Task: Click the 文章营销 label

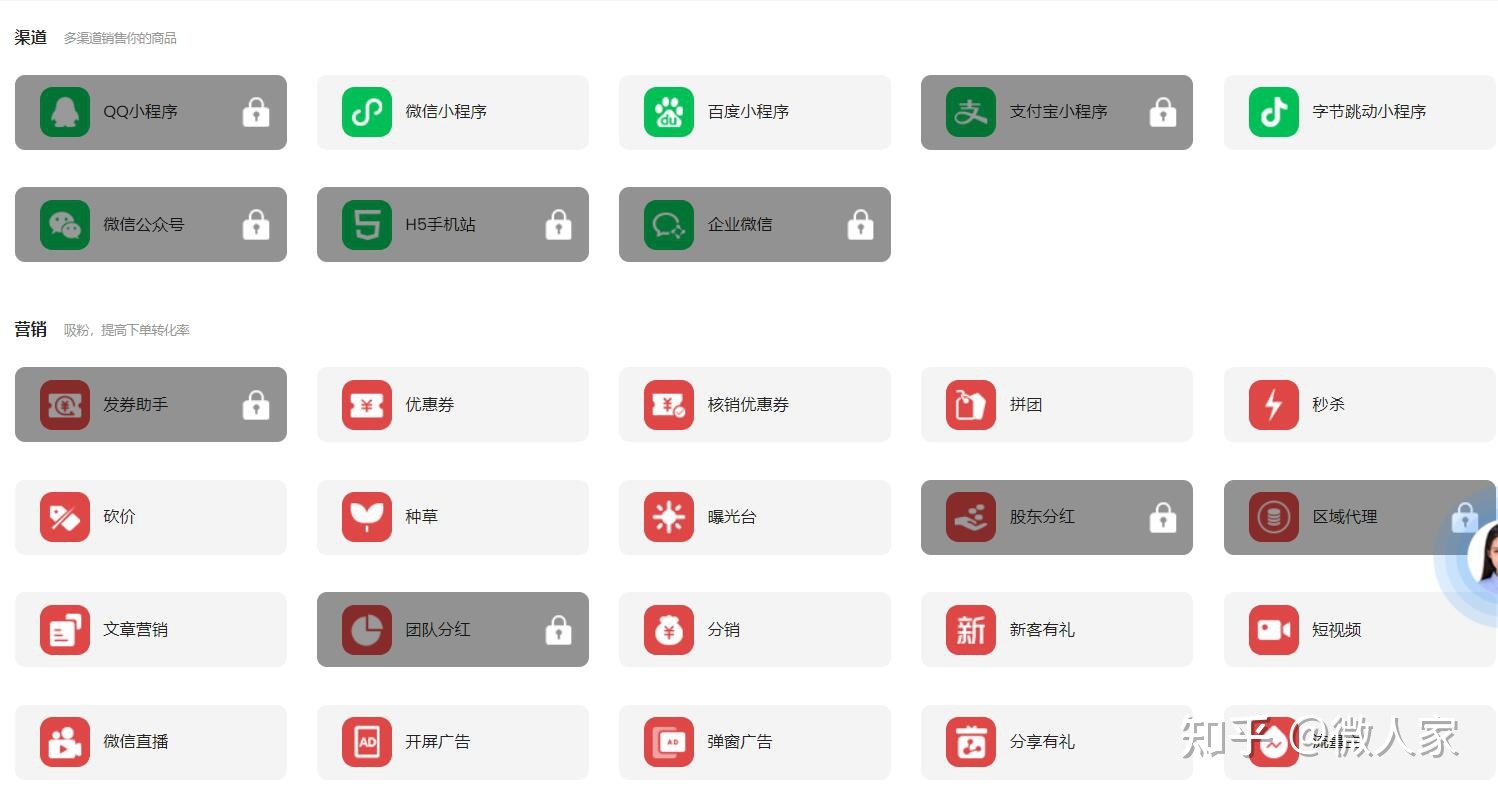Action: [x=135, y=630]
